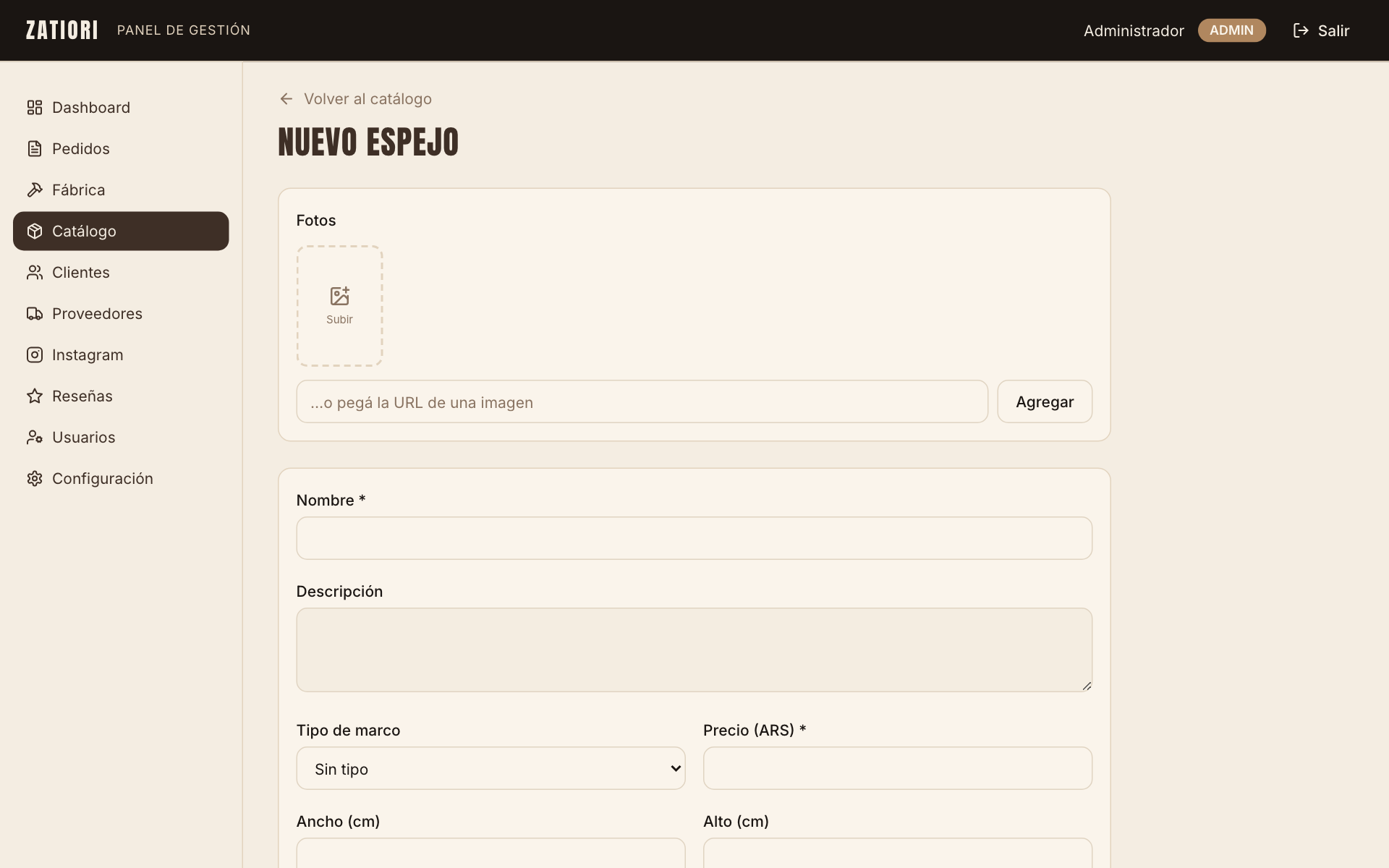Click the ADMIN role badge
The width and height of the screenshot is (1389, 868).
pyautogui.click(x=1232, y=30)
